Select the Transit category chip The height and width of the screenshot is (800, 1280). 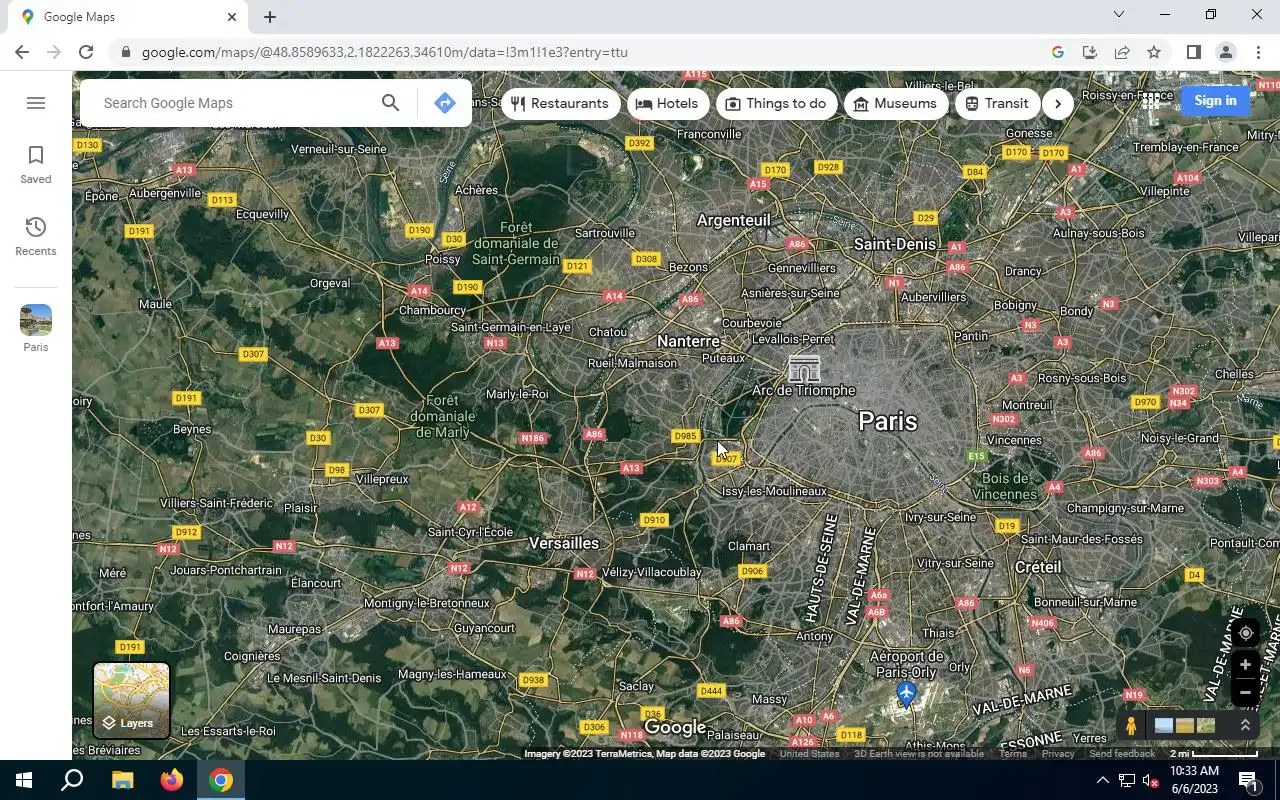[x=997, y=103]
